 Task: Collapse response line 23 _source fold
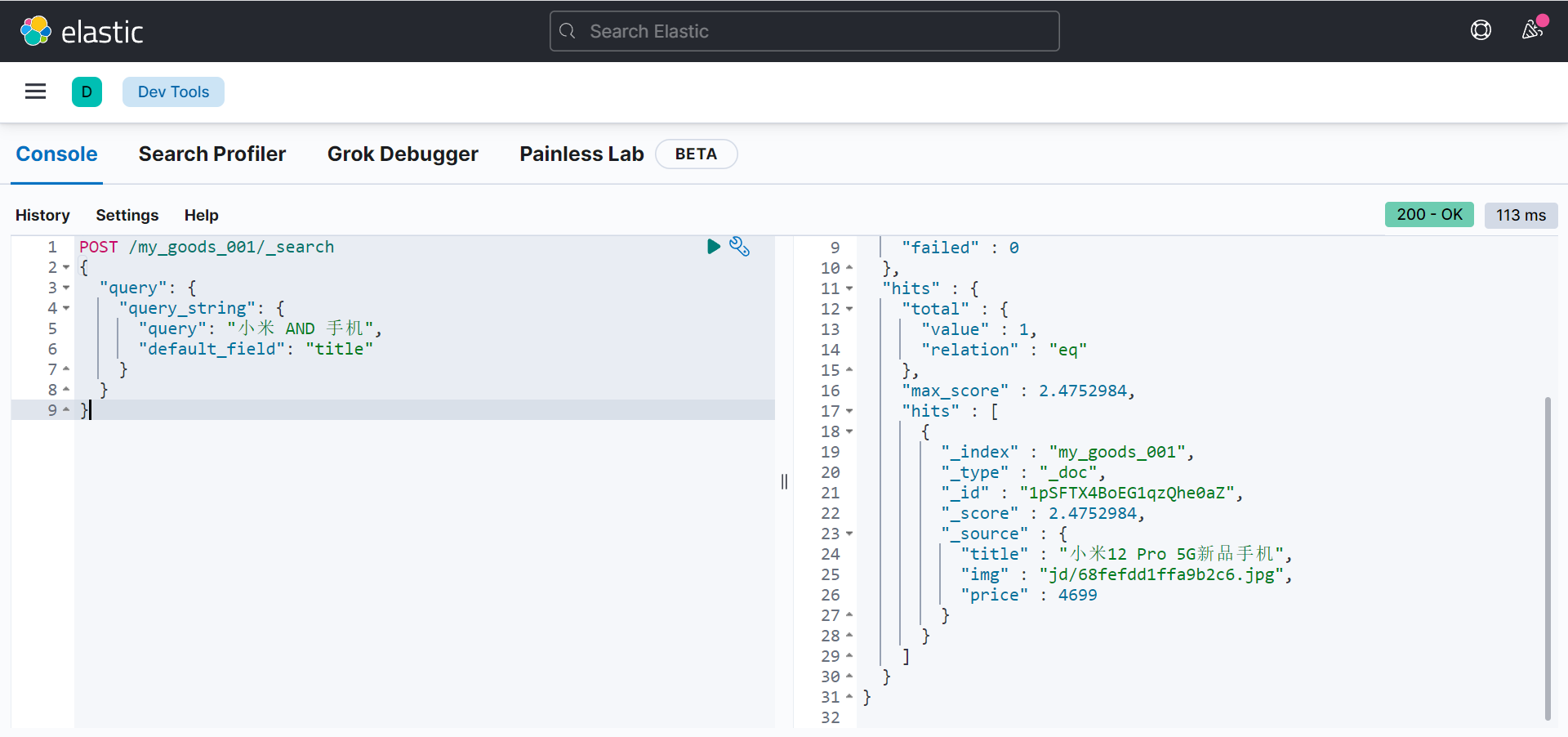(x=849, y=534)
